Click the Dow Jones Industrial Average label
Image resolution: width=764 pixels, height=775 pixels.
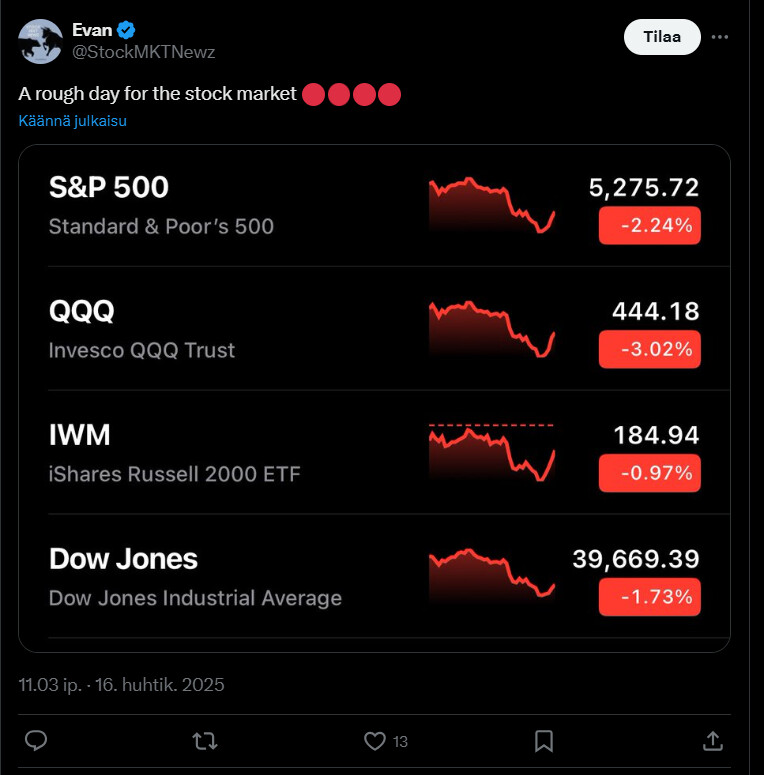click(195, 598)
